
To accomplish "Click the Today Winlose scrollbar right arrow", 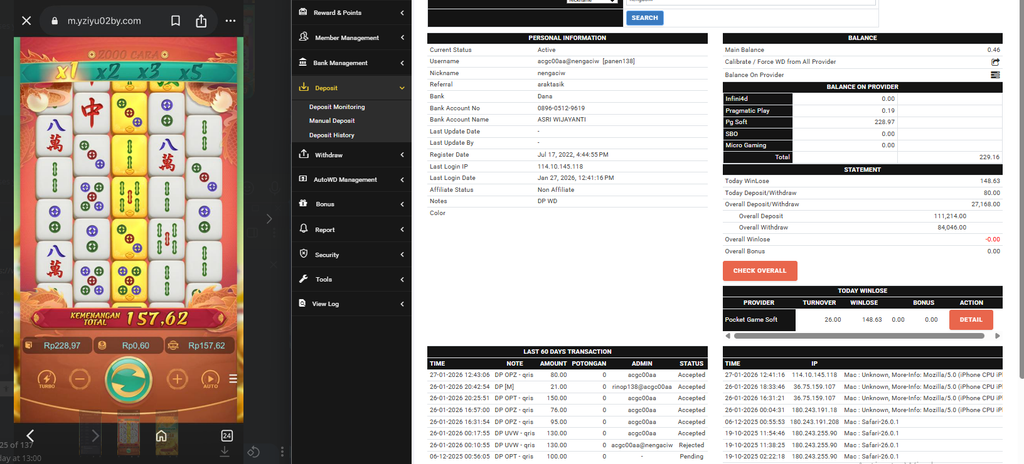I will pos(997,336).
